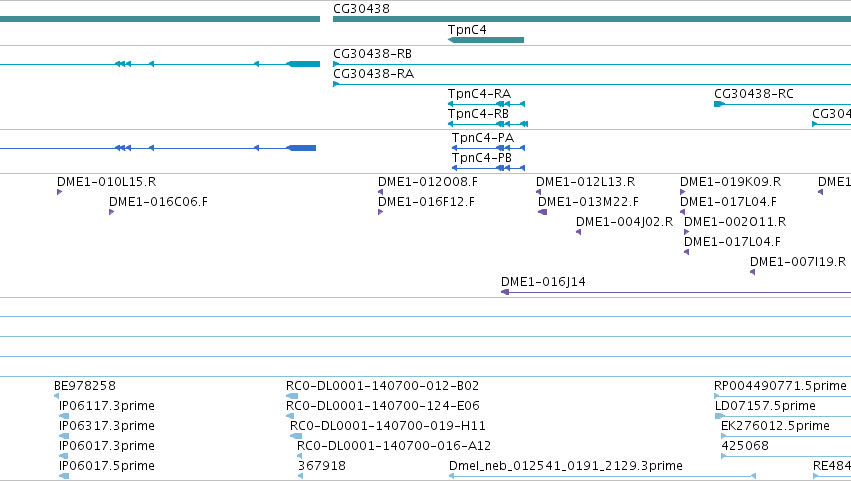Click the DME1-007I19.R label
The width and height of the screenshot is (851, 481).
798,262
